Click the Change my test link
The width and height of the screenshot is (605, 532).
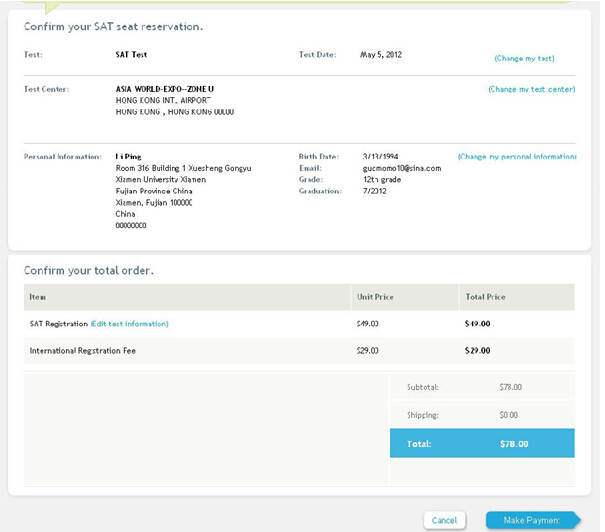point(524,59)
